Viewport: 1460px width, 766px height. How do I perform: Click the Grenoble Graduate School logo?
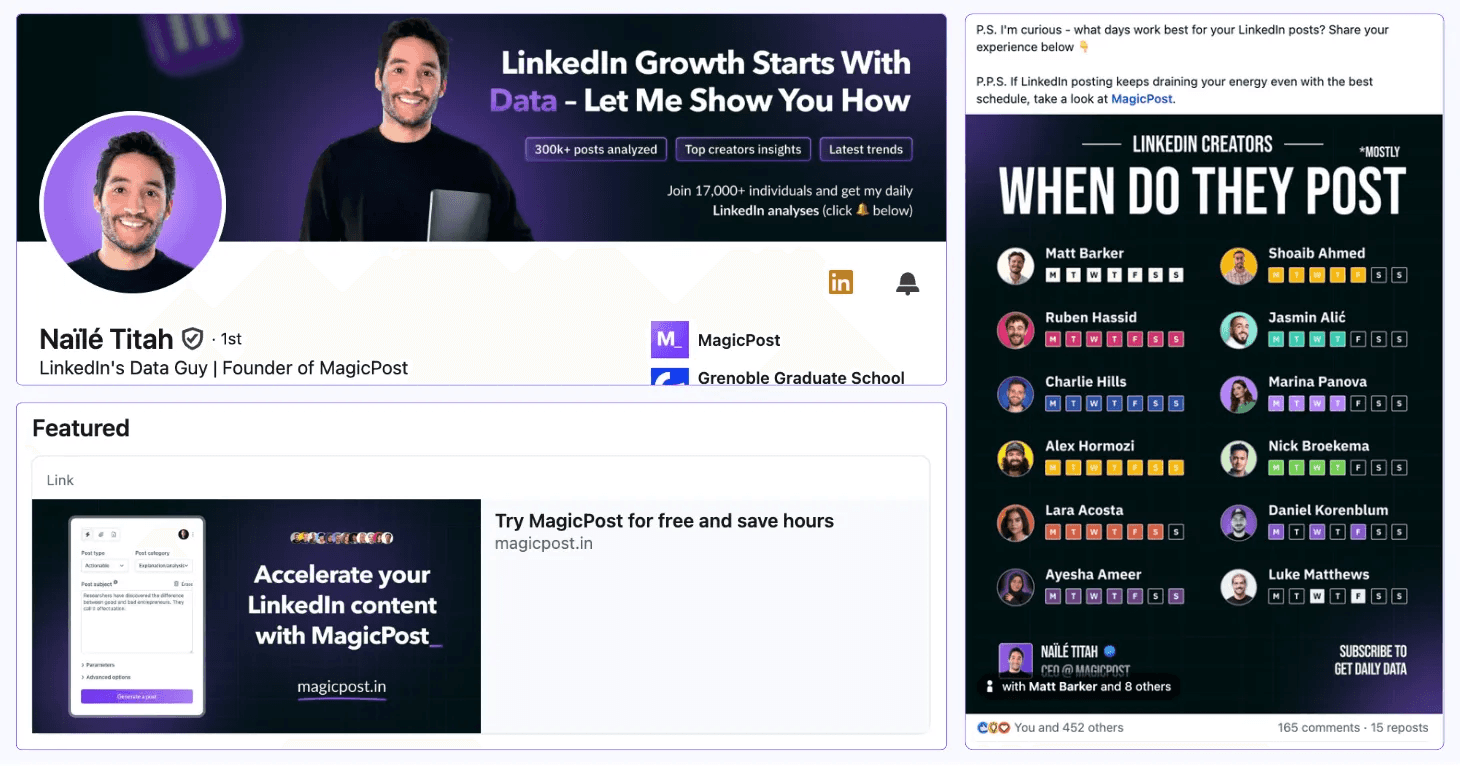[670, 377]
